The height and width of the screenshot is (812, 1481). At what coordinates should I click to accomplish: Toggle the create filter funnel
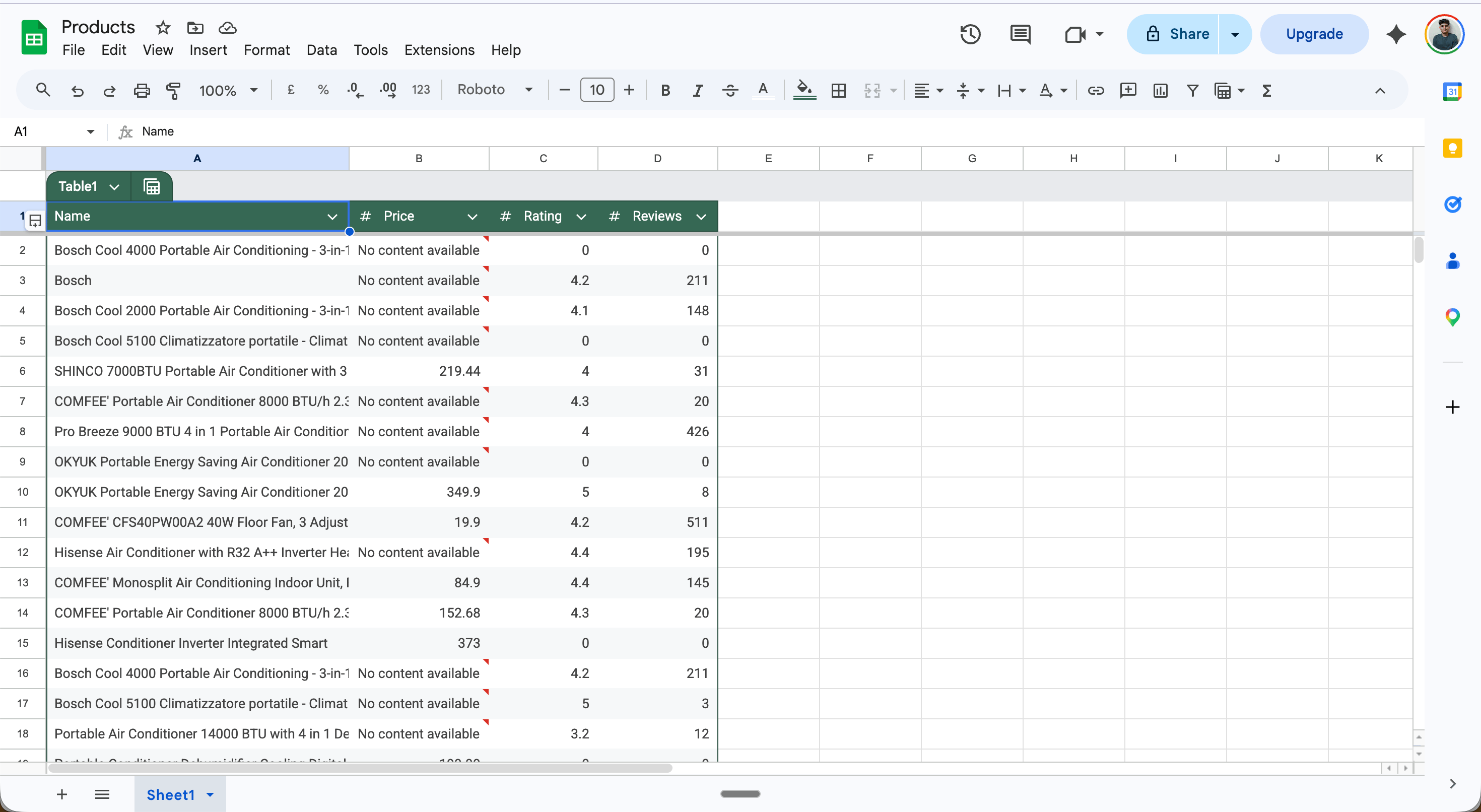pos(1192,90)
